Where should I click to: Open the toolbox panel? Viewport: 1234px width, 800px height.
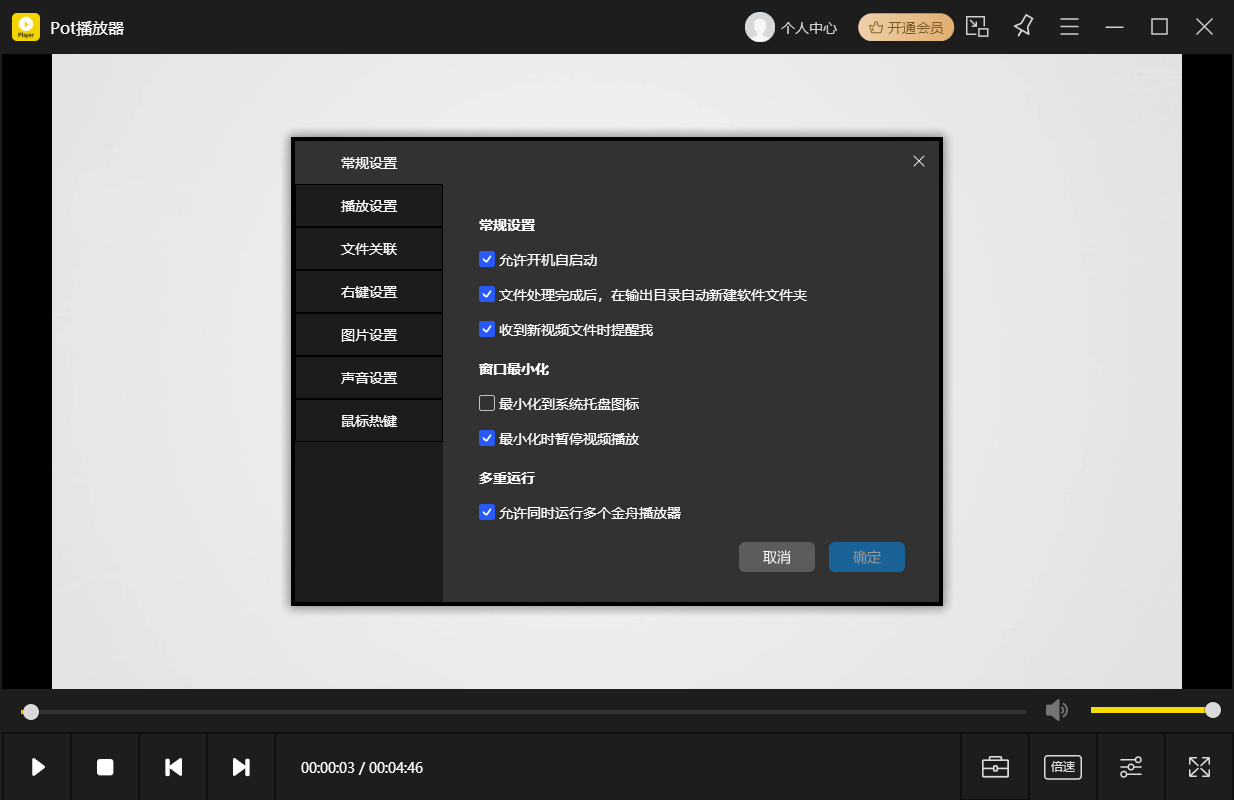pos(995,767)
